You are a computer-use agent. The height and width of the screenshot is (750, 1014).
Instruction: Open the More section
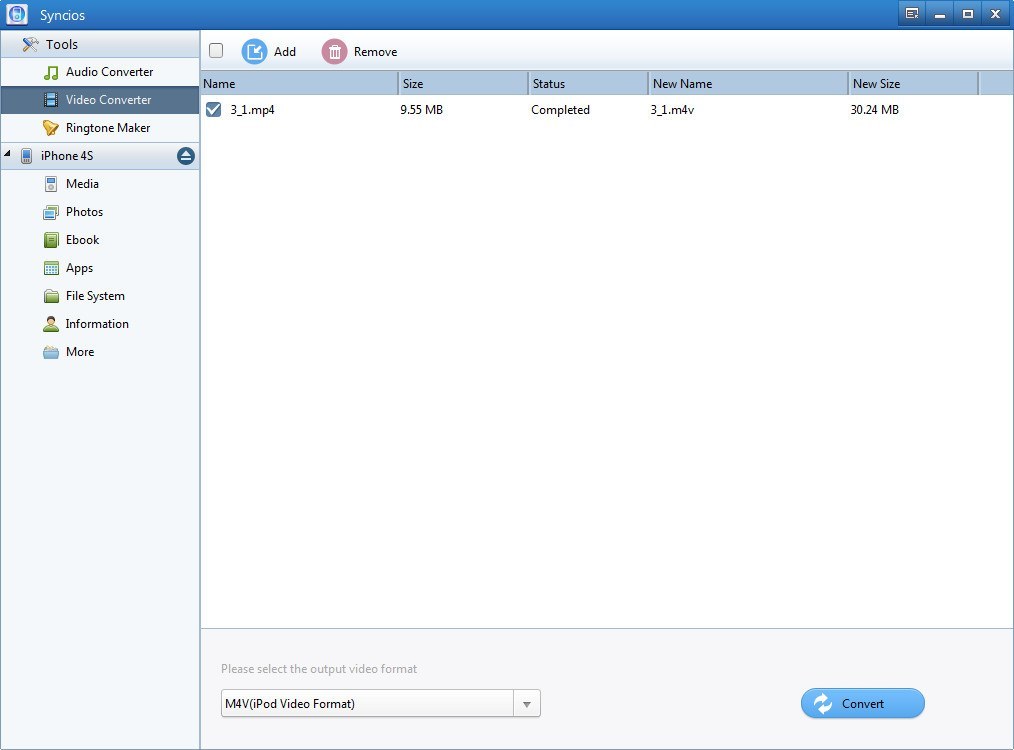(x=78, y=351)
